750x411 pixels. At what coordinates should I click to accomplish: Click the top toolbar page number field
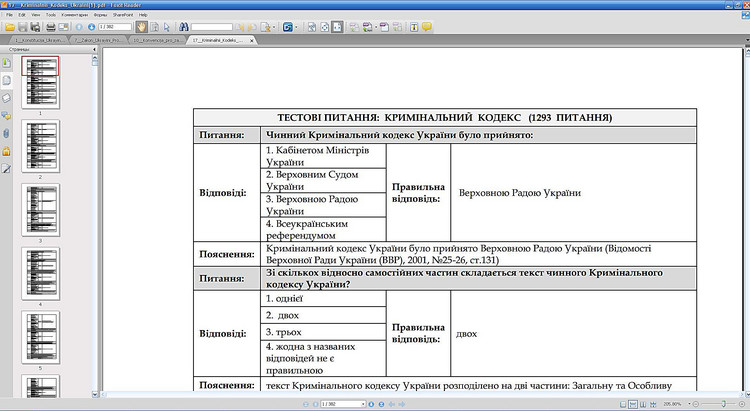[115, 27]
